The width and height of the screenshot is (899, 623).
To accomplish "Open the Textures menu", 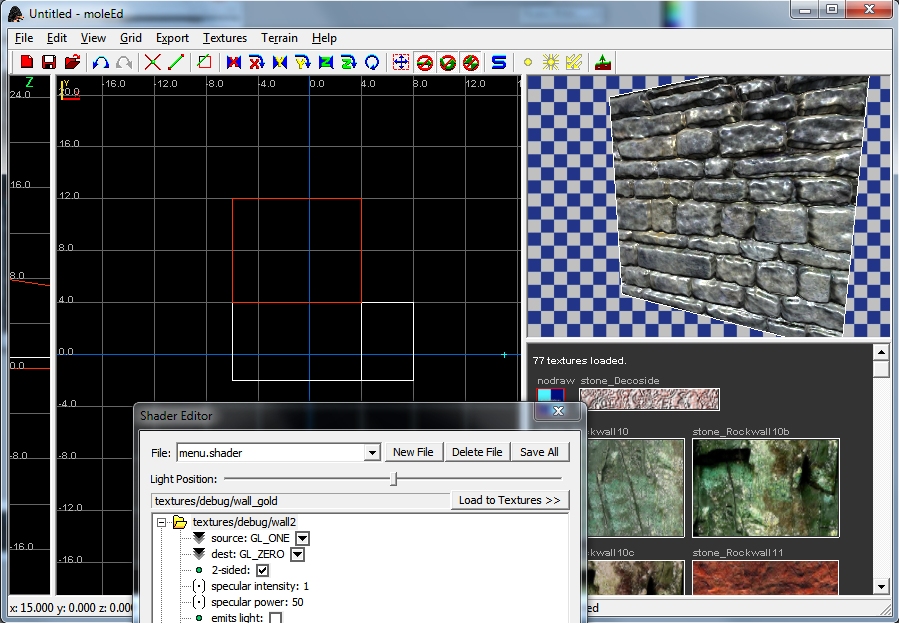I will pyautogui.click(x=224, y=38).
